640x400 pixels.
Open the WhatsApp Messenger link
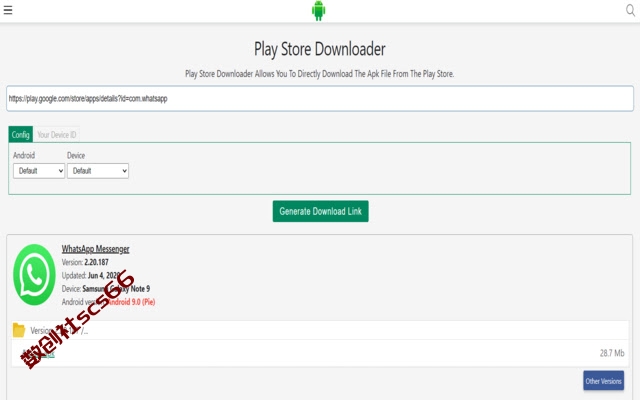[x=96, y=249]
